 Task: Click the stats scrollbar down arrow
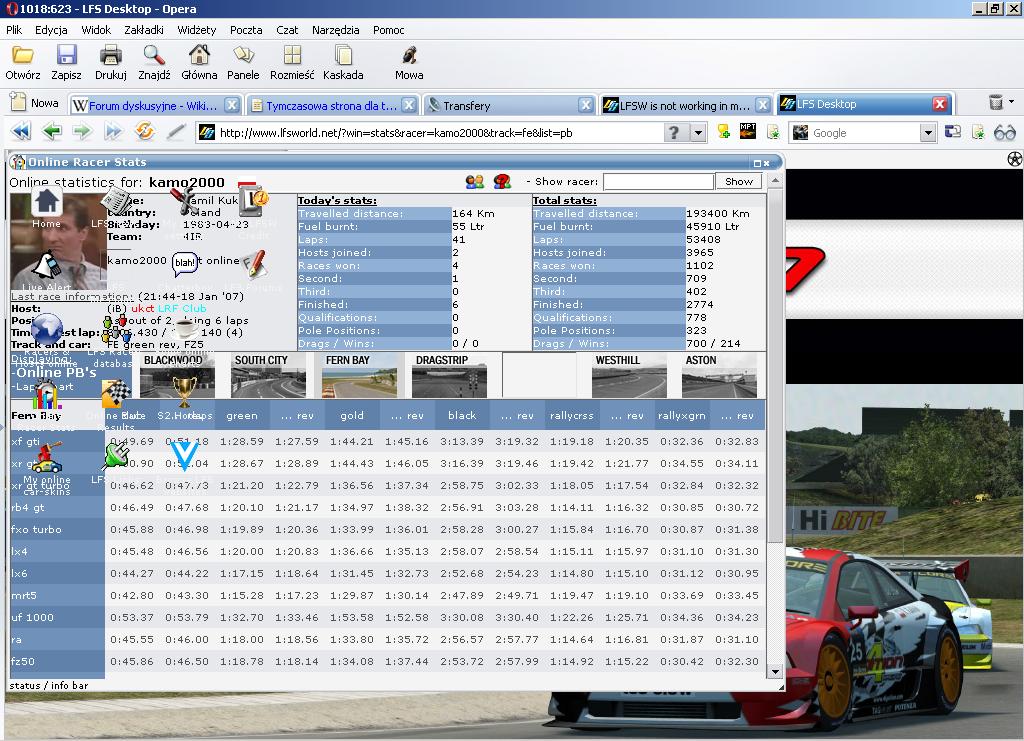[775, 672]
